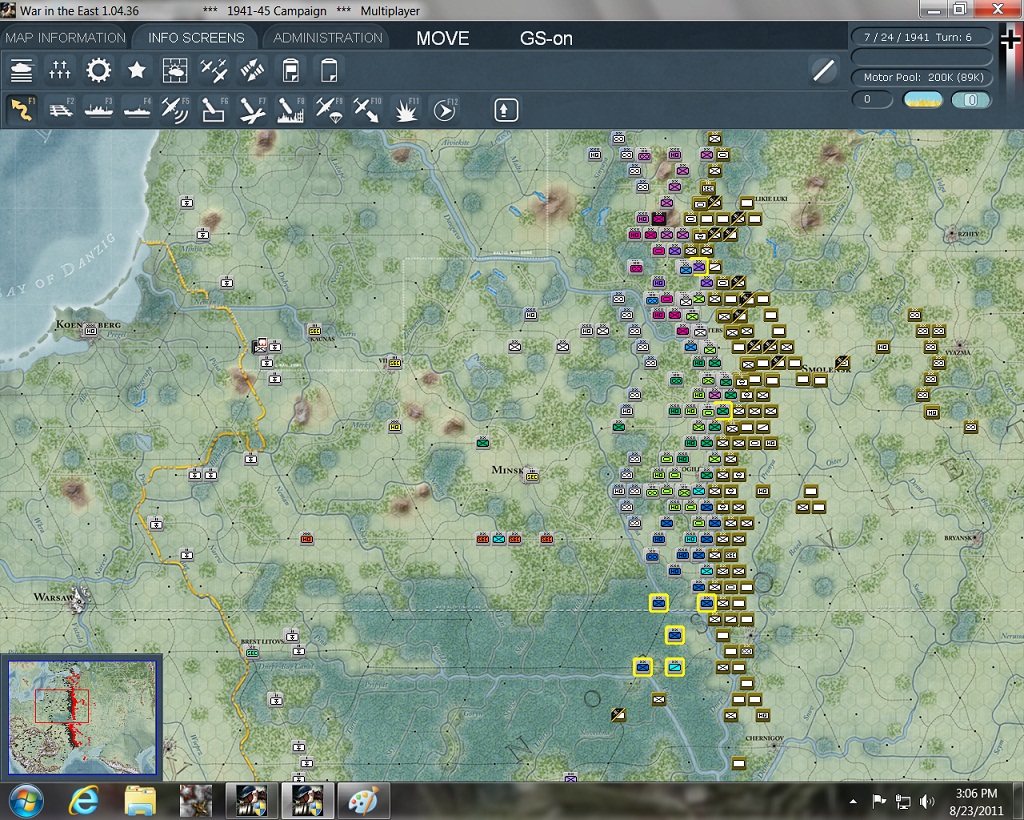Viewport: 1024px width, 820px height.
Task: Click the volume speaker tray icon
Action: click(x=926, y=801)
